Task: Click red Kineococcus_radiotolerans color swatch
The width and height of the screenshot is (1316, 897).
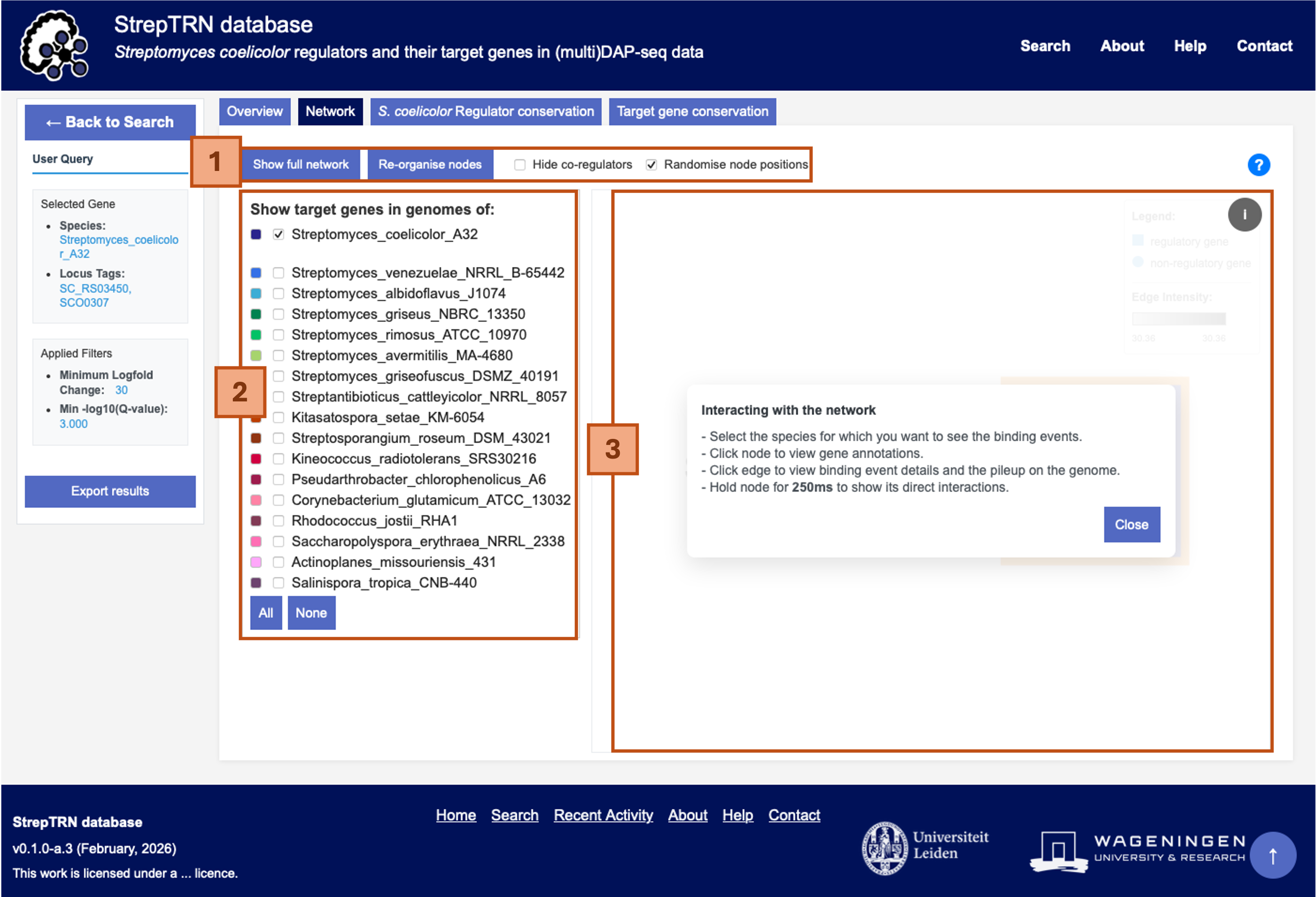Action: click(x=256, y=459)
